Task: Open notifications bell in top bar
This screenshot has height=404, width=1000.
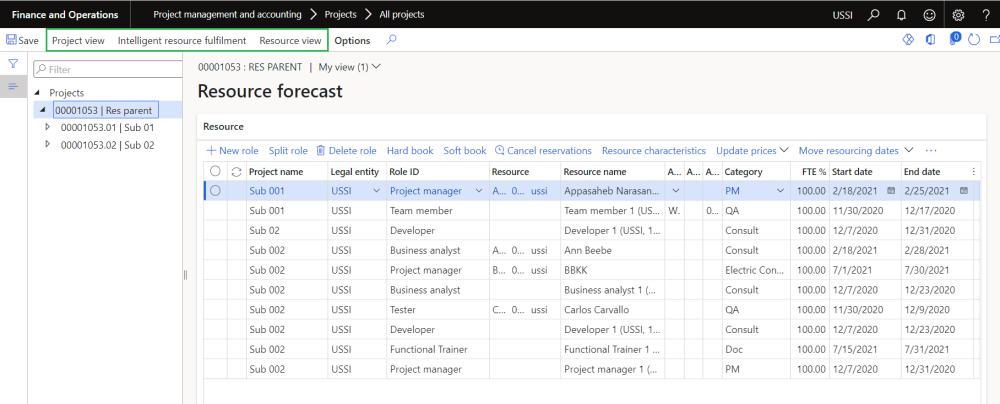Action: (904, 15)
